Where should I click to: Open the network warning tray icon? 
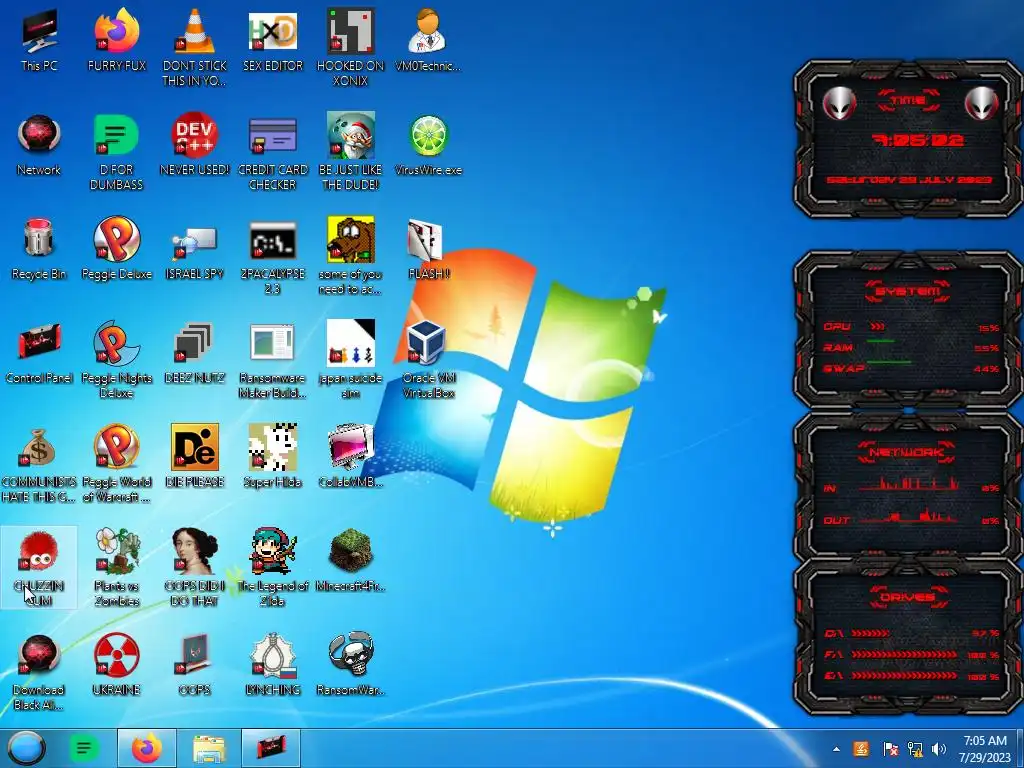(915, 749)
